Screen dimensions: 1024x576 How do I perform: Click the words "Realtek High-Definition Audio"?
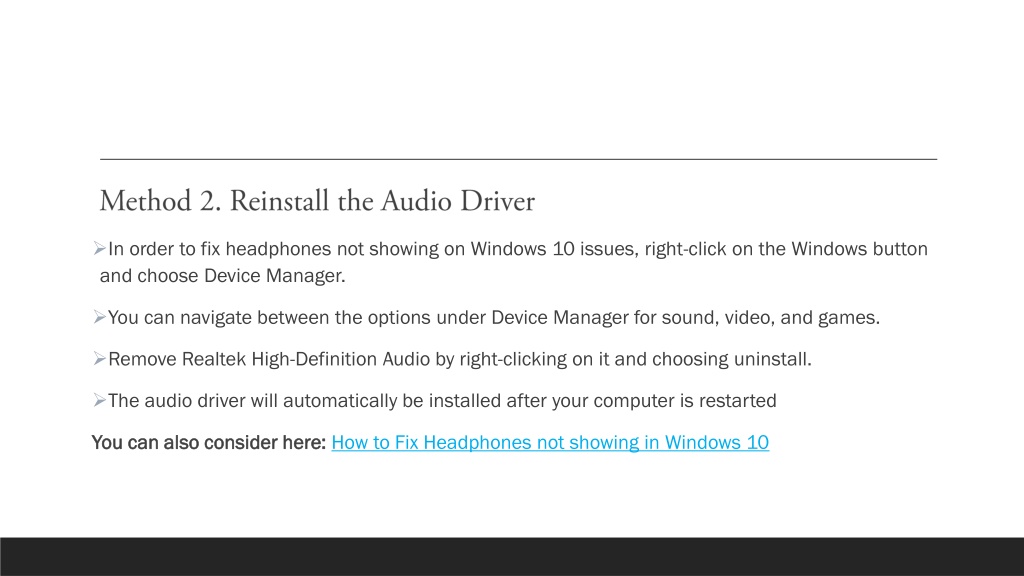[x=306, y=359]
